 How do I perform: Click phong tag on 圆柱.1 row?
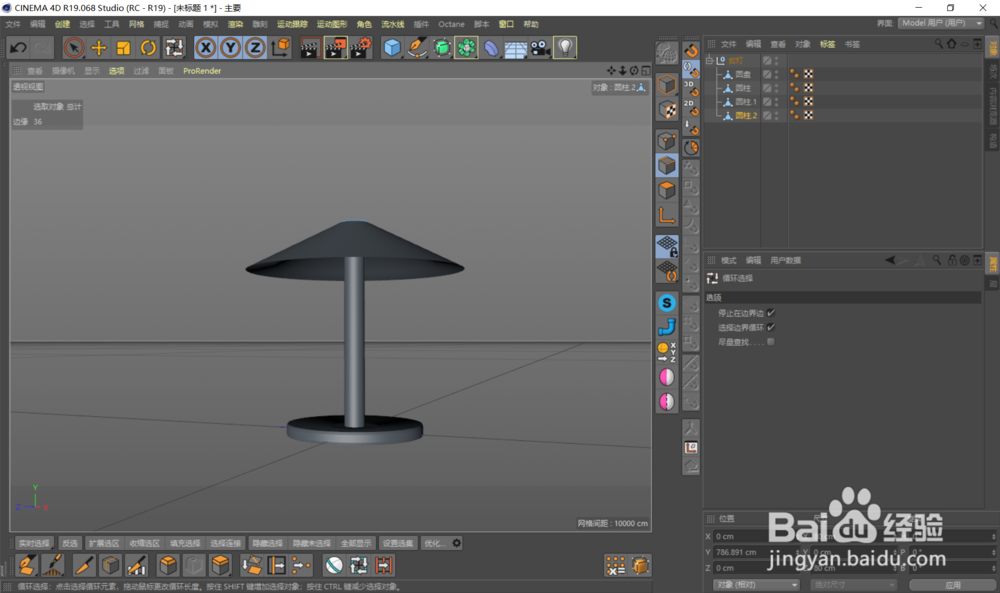(x=795, y=101)
